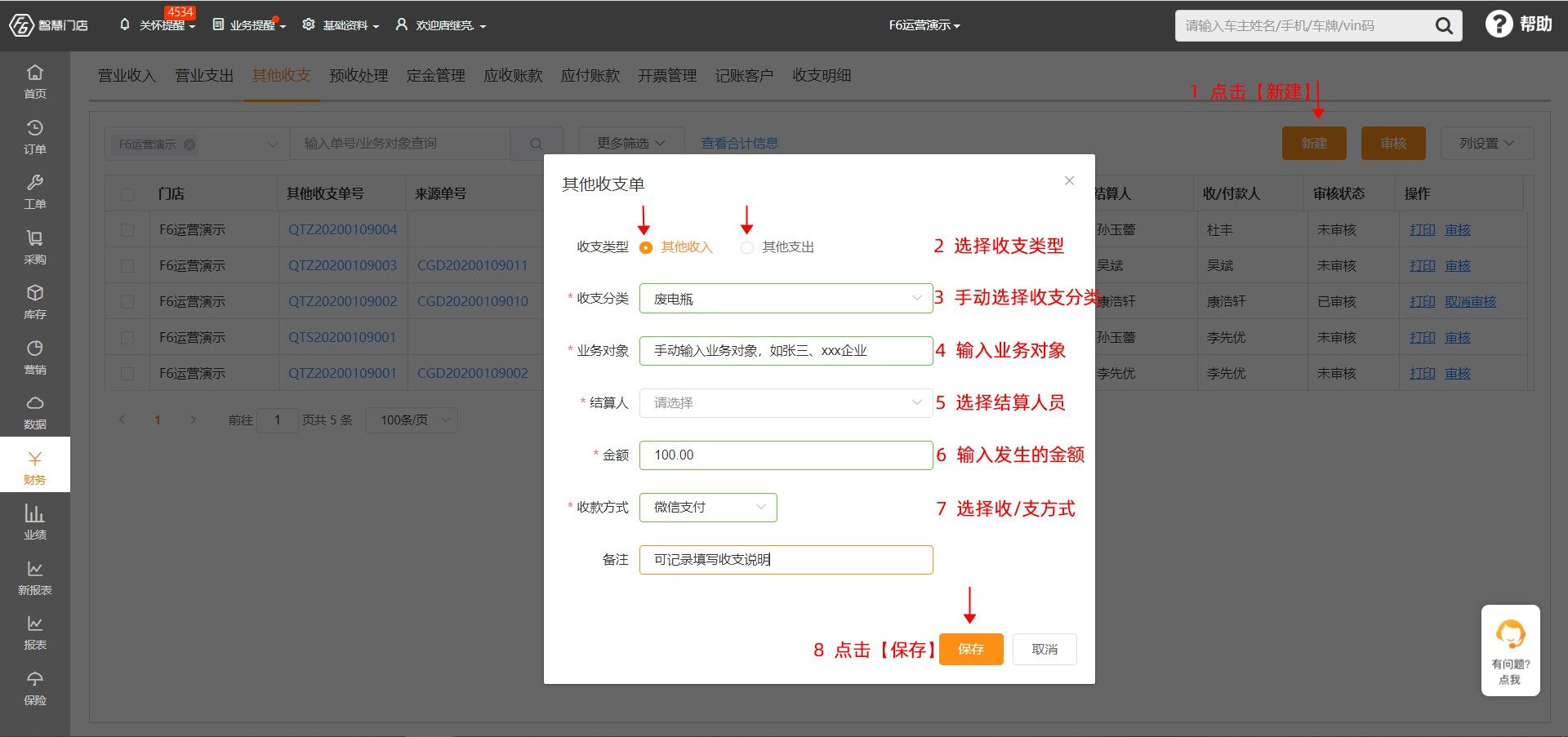Click the orange 审核 audit button
1568x737 pixels.
tap(1393, 144)
